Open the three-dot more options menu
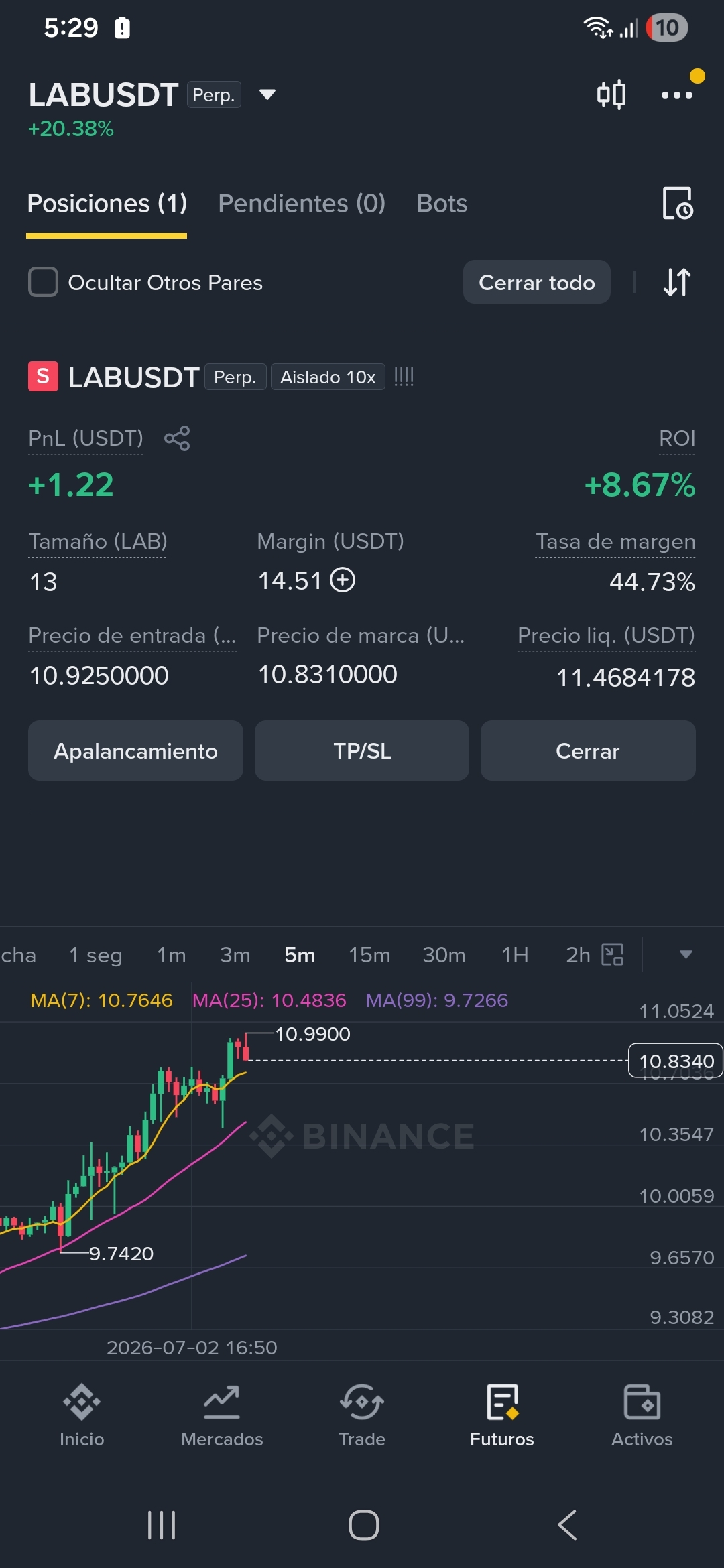This screenshot has width=724, height=1568. (677, 94)
